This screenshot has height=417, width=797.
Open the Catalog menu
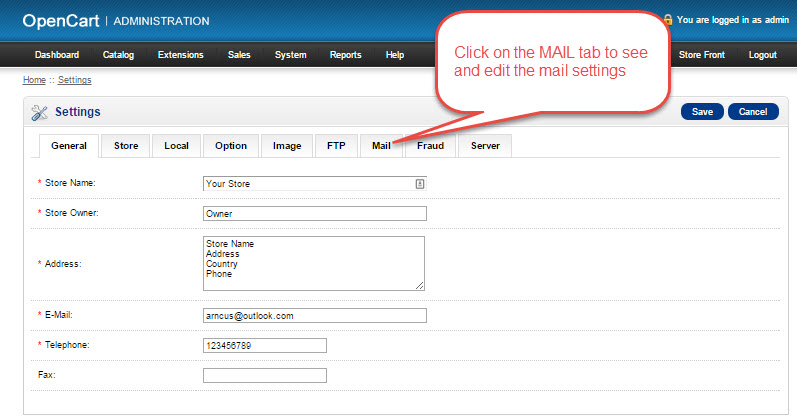point(117,55)
